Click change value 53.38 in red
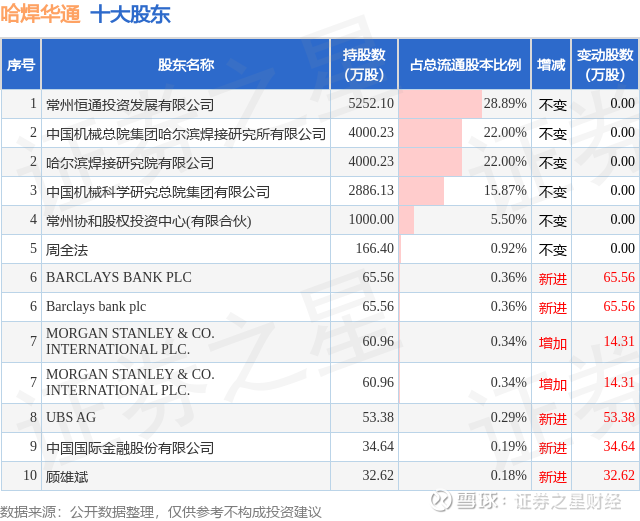The width and height of the screenshot is (640, 521). coord(619,417)
